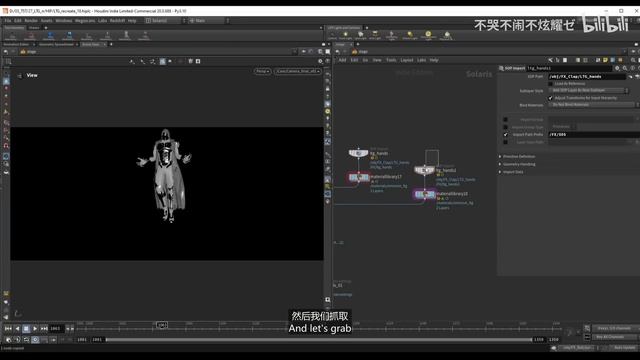Viewport: 640px width, 360px height.
Task: Open the camera selection dropdown in the viewport
Action: (298, 71)
